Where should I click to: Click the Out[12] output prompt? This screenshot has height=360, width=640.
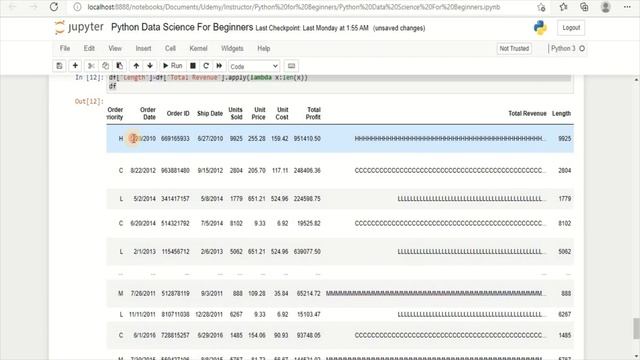point(89,101)
